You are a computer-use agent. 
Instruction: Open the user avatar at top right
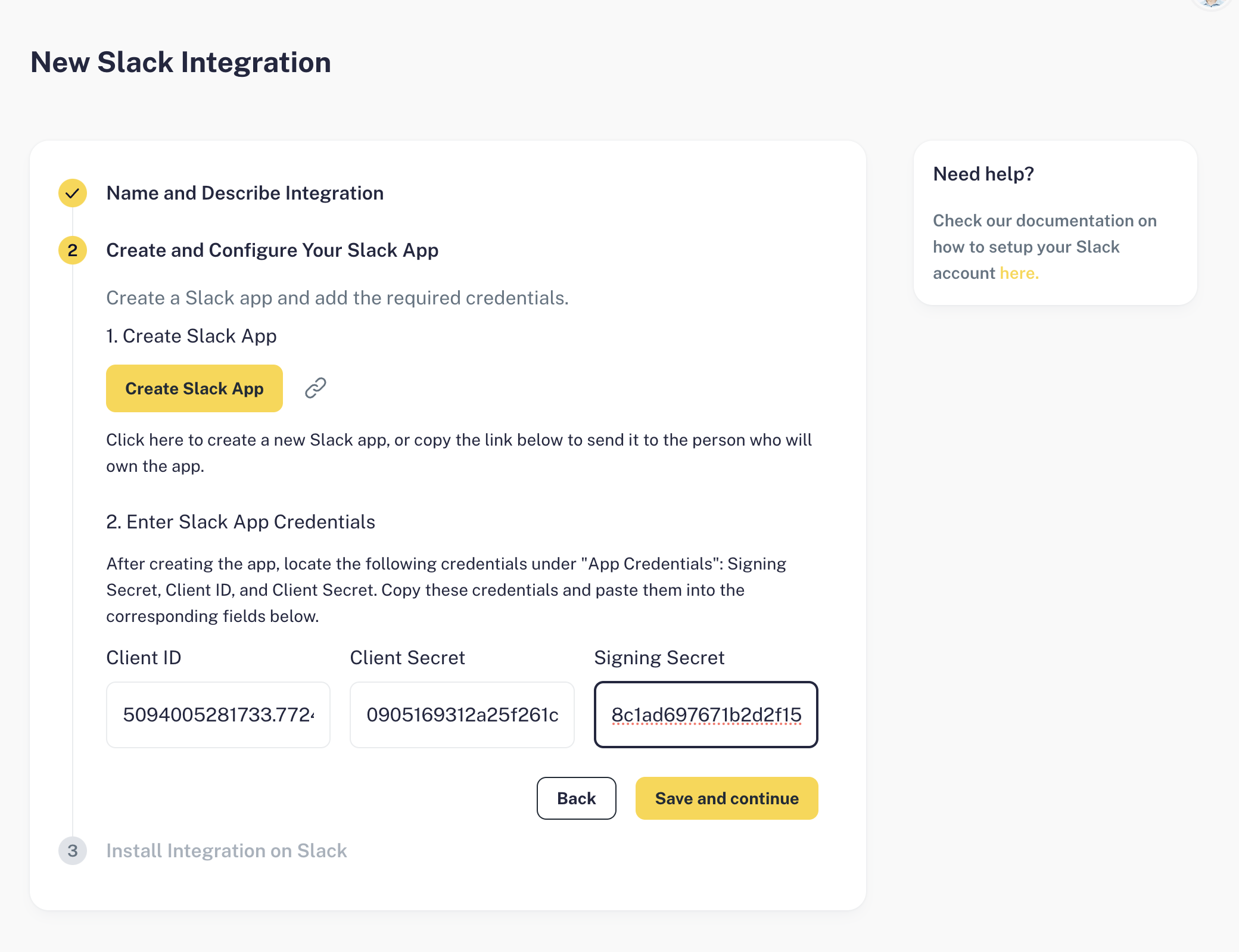click(1212, 4)
